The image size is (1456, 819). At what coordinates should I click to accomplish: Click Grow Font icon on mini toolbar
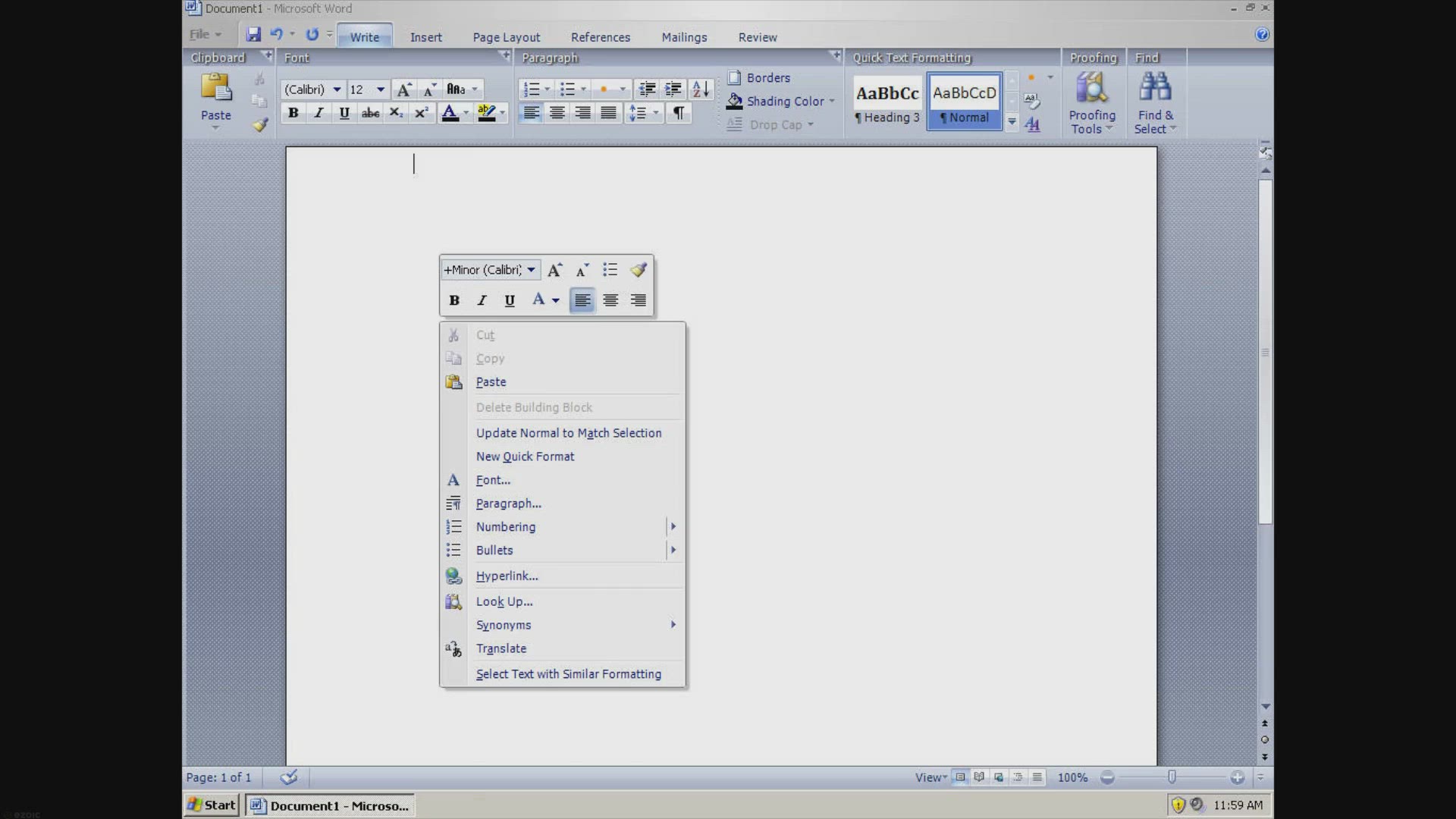555,270
